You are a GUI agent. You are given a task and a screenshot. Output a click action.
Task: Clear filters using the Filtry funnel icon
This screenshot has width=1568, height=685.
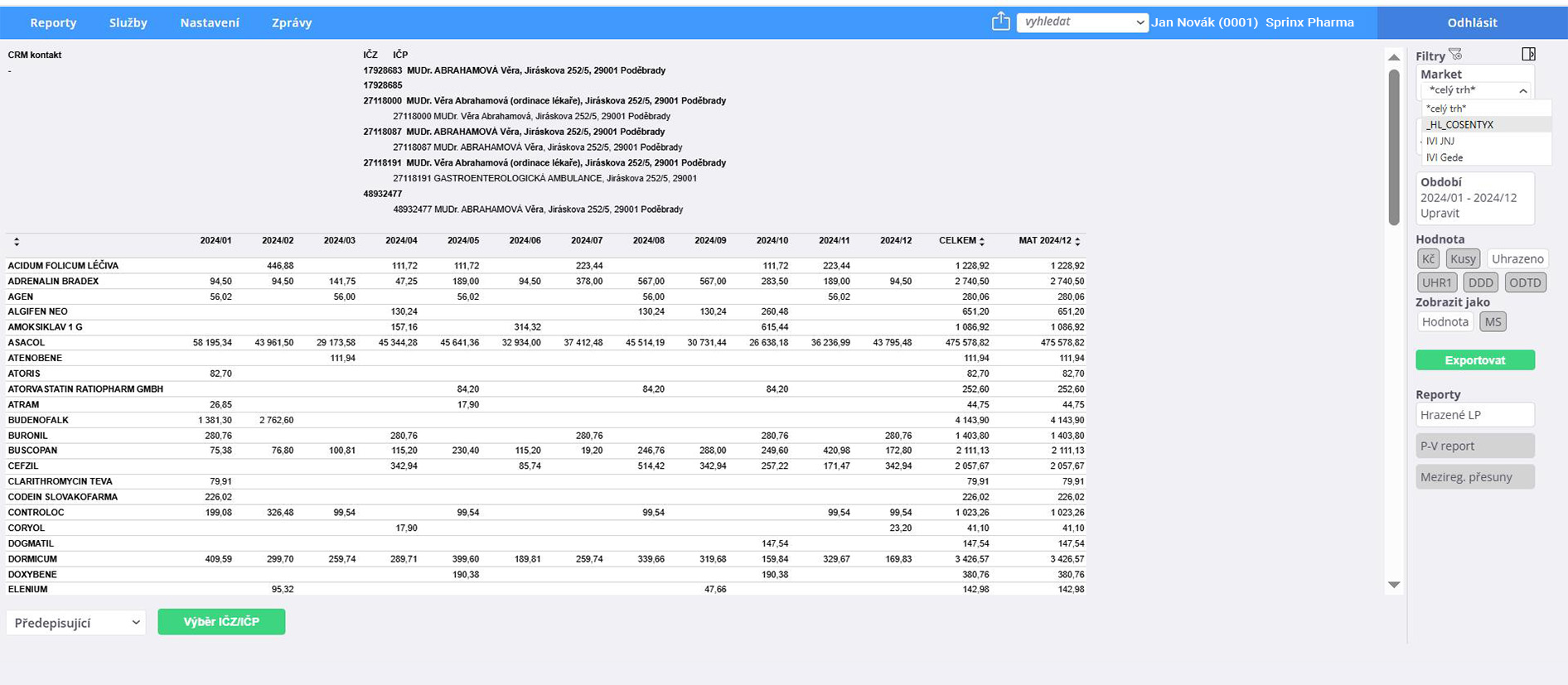tap(1455, 55)
